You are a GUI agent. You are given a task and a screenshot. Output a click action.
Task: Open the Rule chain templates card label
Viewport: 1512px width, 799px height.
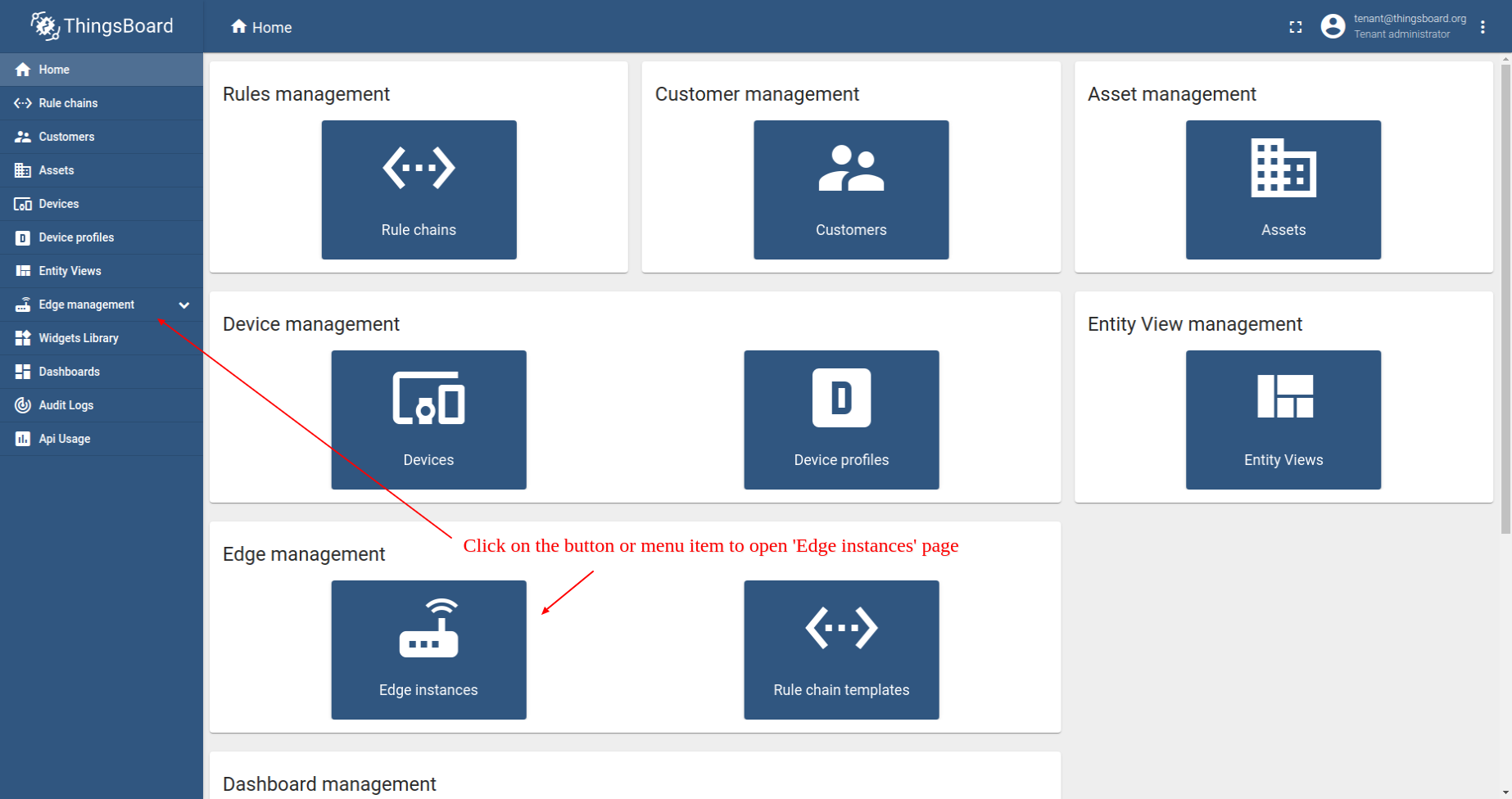(841, 690)
